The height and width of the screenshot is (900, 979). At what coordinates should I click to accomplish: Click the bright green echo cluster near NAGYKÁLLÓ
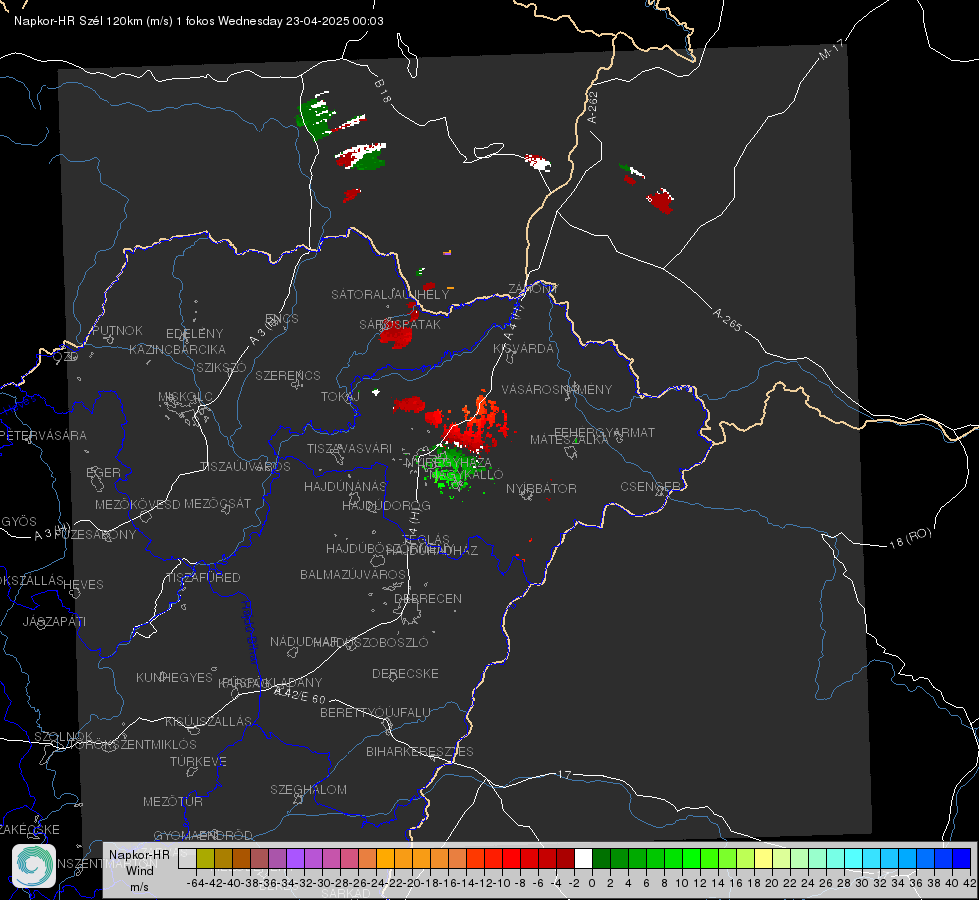(x=453, y=470)
